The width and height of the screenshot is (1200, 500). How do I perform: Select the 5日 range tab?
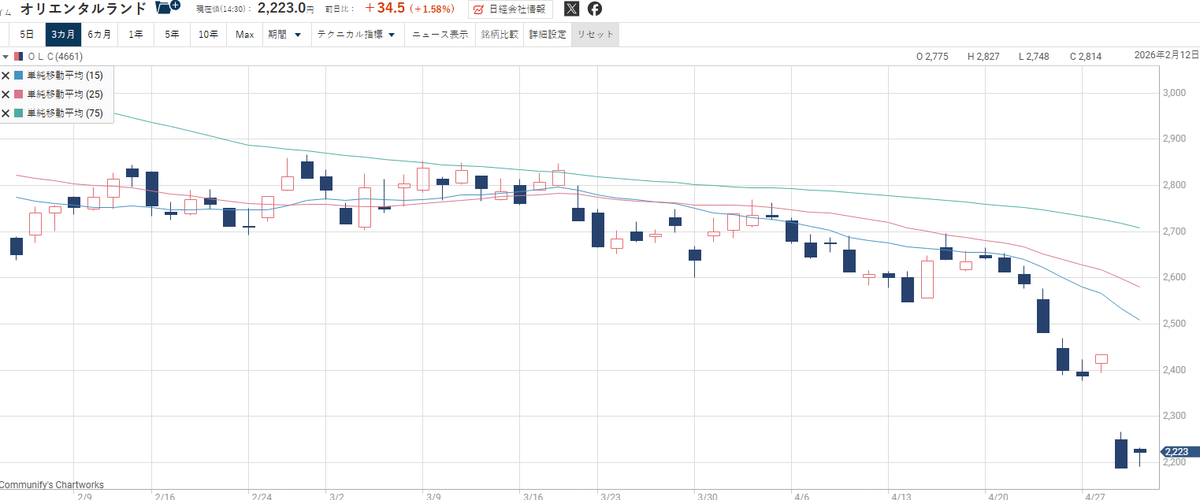[27, 34]
